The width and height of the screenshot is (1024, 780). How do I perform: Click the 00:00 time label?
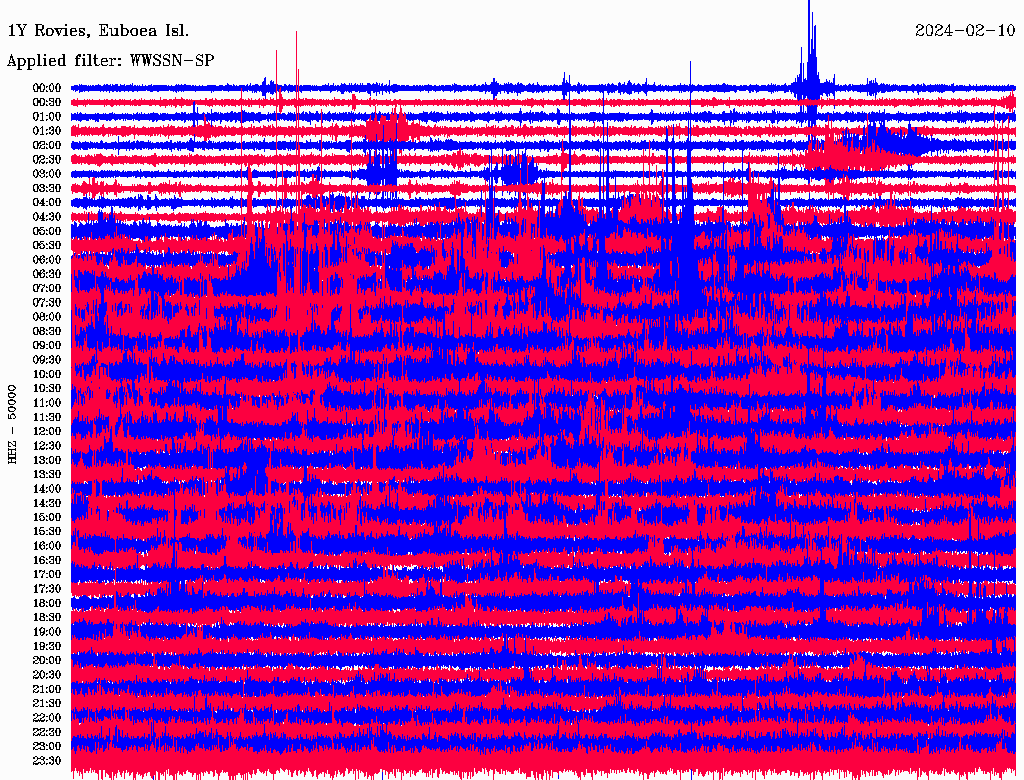click(x=47, y=88)
